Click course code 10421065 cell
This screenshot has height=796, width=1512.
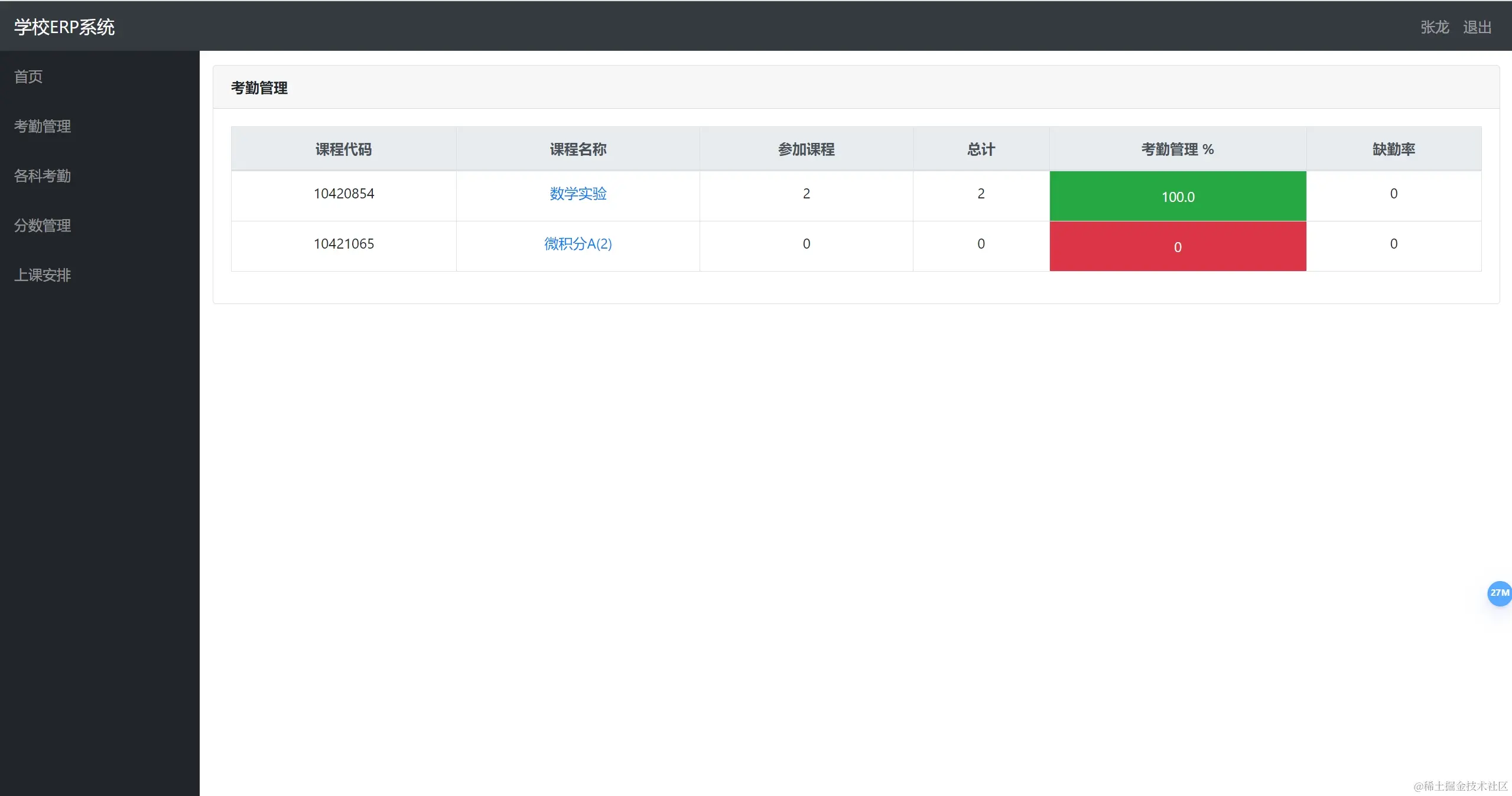click(344, 244)
